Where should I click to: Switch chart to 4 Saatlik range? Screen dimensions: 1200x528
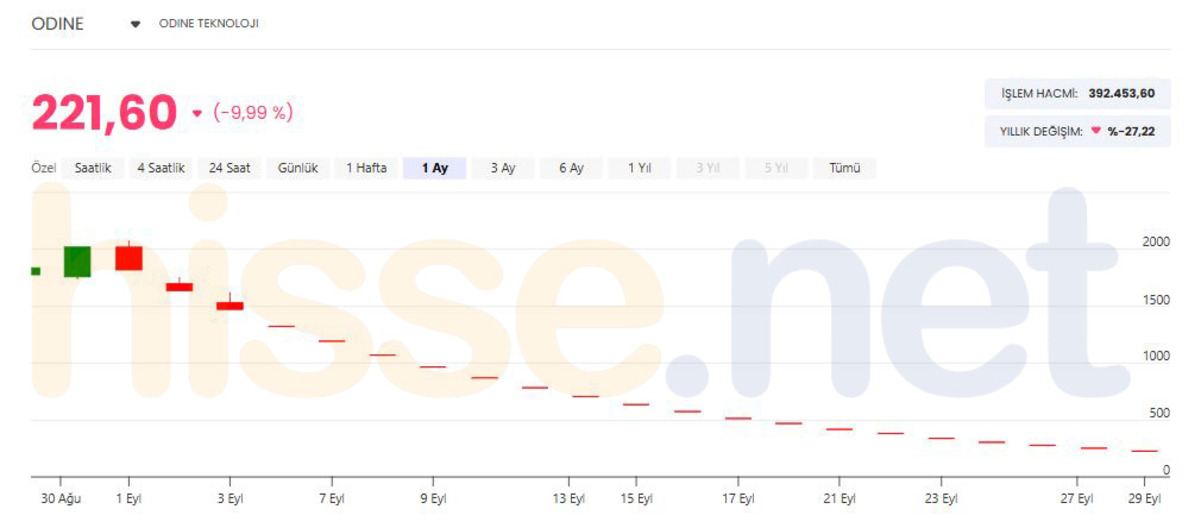tap(161, 168)
